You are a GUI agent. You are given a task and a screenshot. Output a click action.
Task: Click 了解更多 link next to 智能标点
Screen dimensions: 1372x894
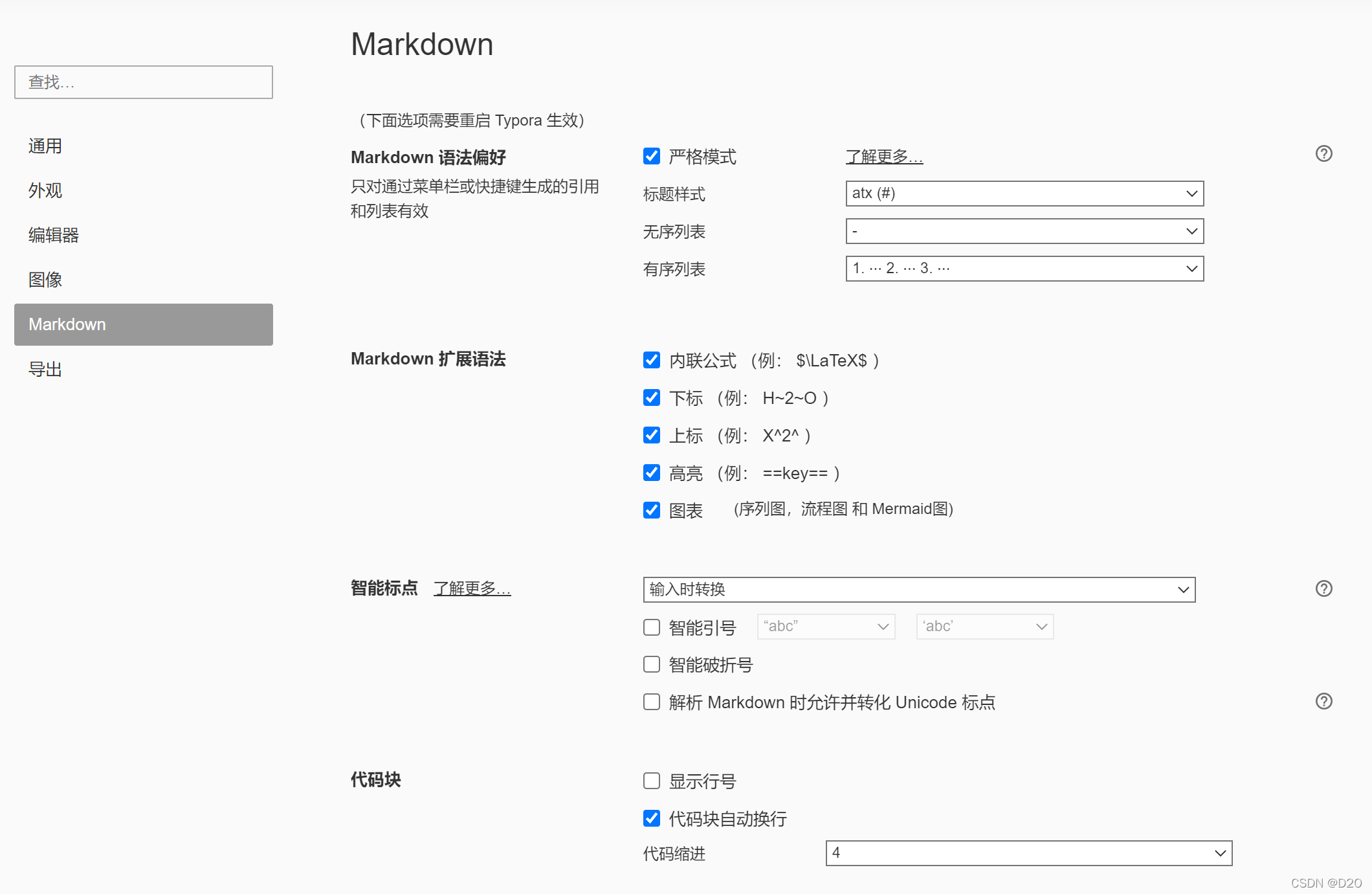tap(472, 588)
